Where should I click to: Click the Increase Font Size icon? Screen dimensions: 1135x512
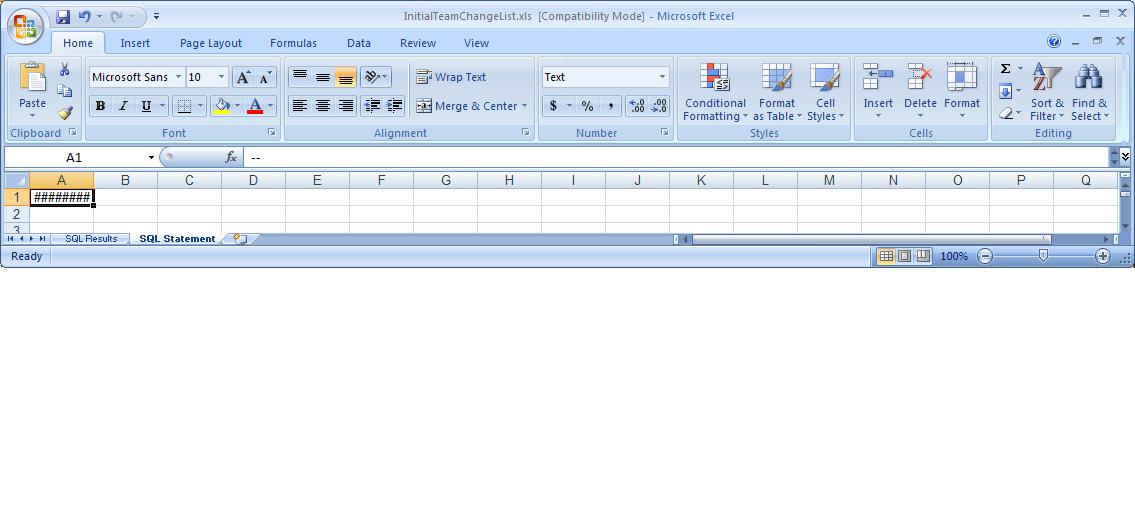point(243,77)
